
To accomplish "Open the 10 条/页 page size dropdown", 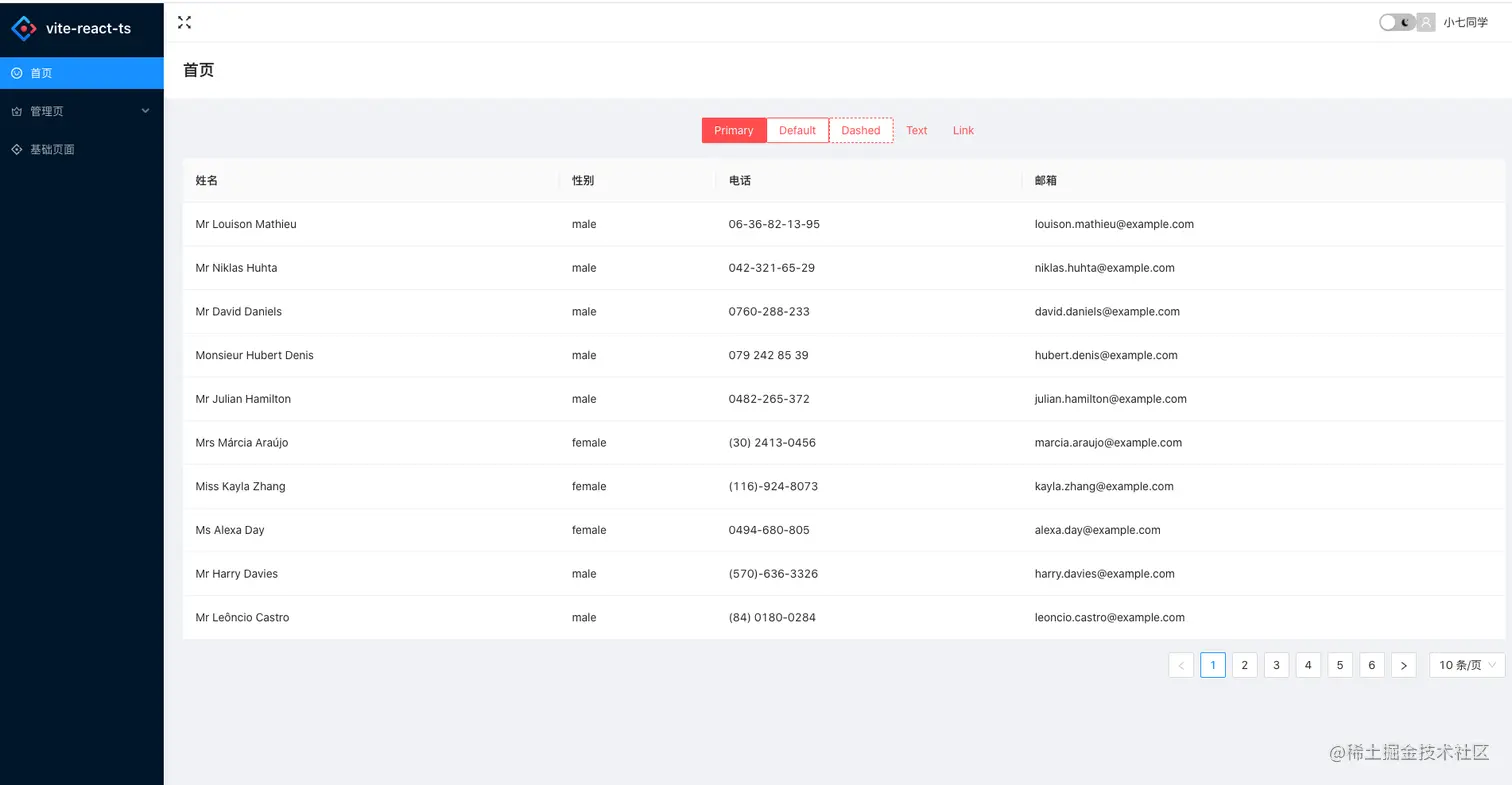I will (x=1467, y=665).
